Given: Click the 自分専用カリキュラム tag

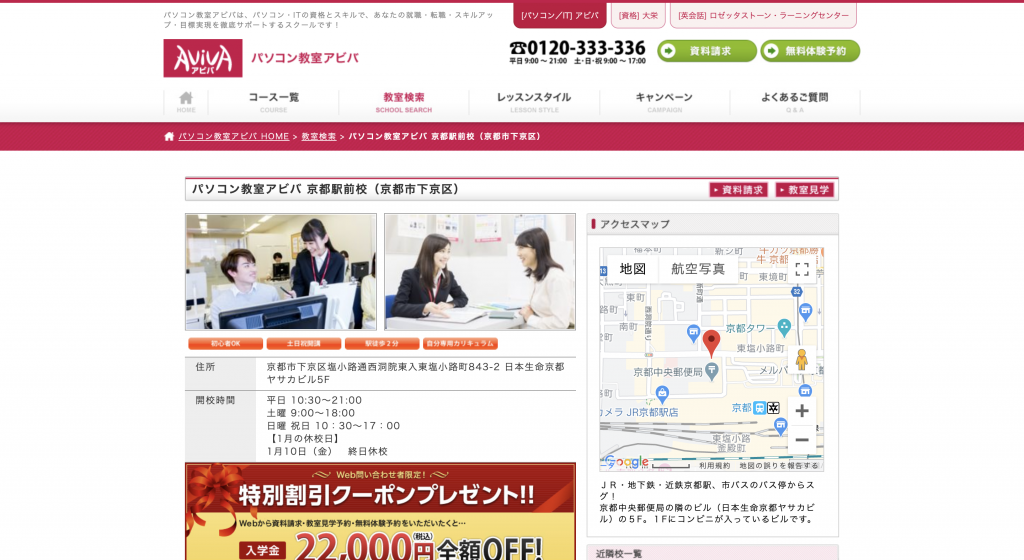Looking at the screenshot, I should (x=460, y=343).
